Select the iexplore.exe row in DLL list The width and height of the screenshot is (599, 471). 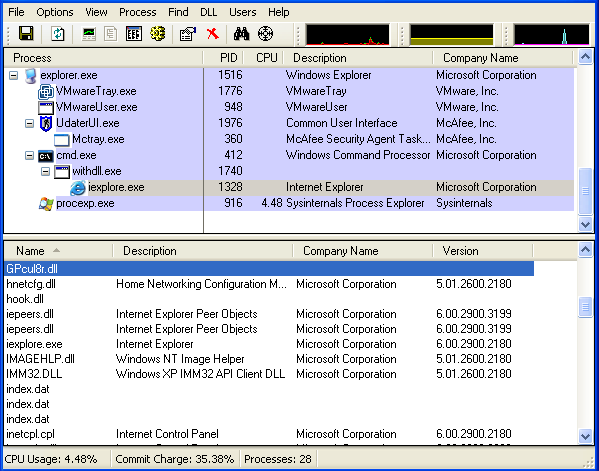point(269,344)
